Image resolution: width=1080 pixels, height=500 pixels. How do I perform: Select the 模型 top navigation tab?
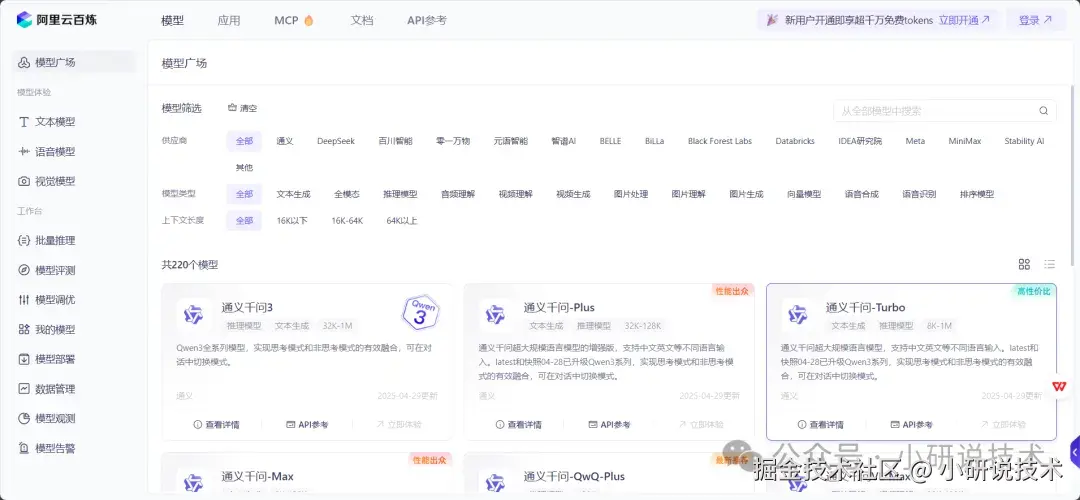tap(172, 21)
